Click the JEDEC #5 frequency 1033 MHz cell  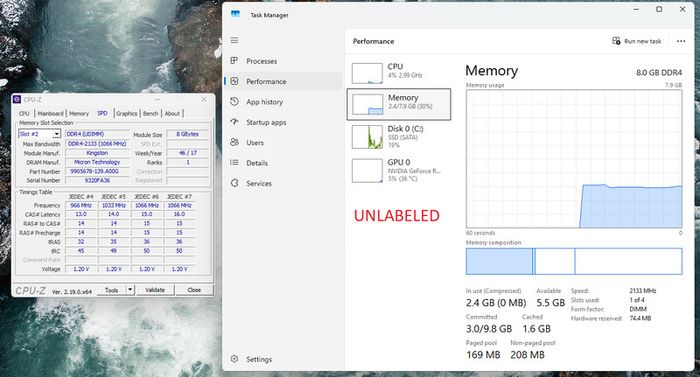pyautogui.click(x=114, y=205)
